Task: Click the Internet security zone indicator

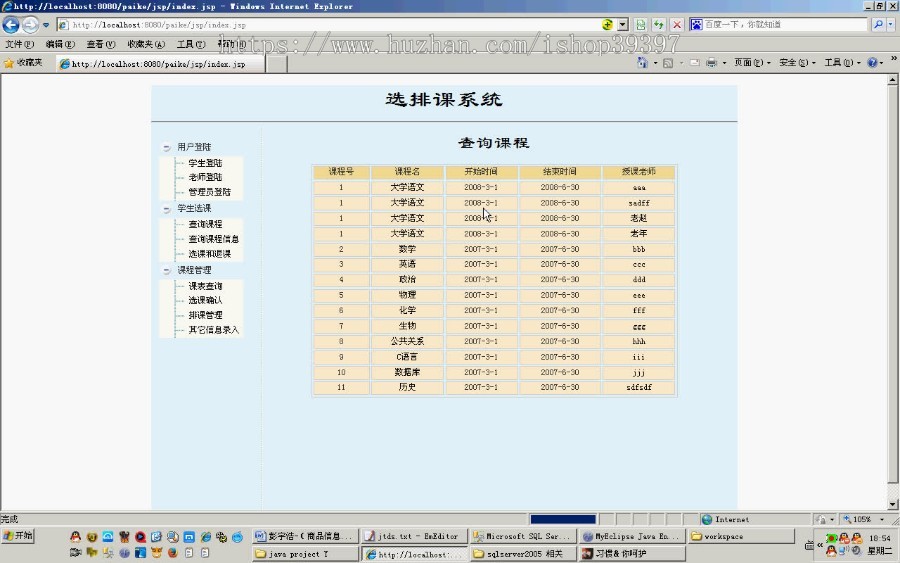Action: (x=726, y=519)
